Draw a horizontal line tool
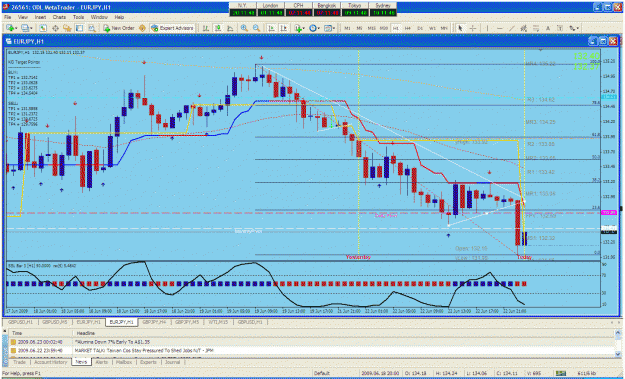This screenshot has width=625, height=379. [x=499, y=28]
